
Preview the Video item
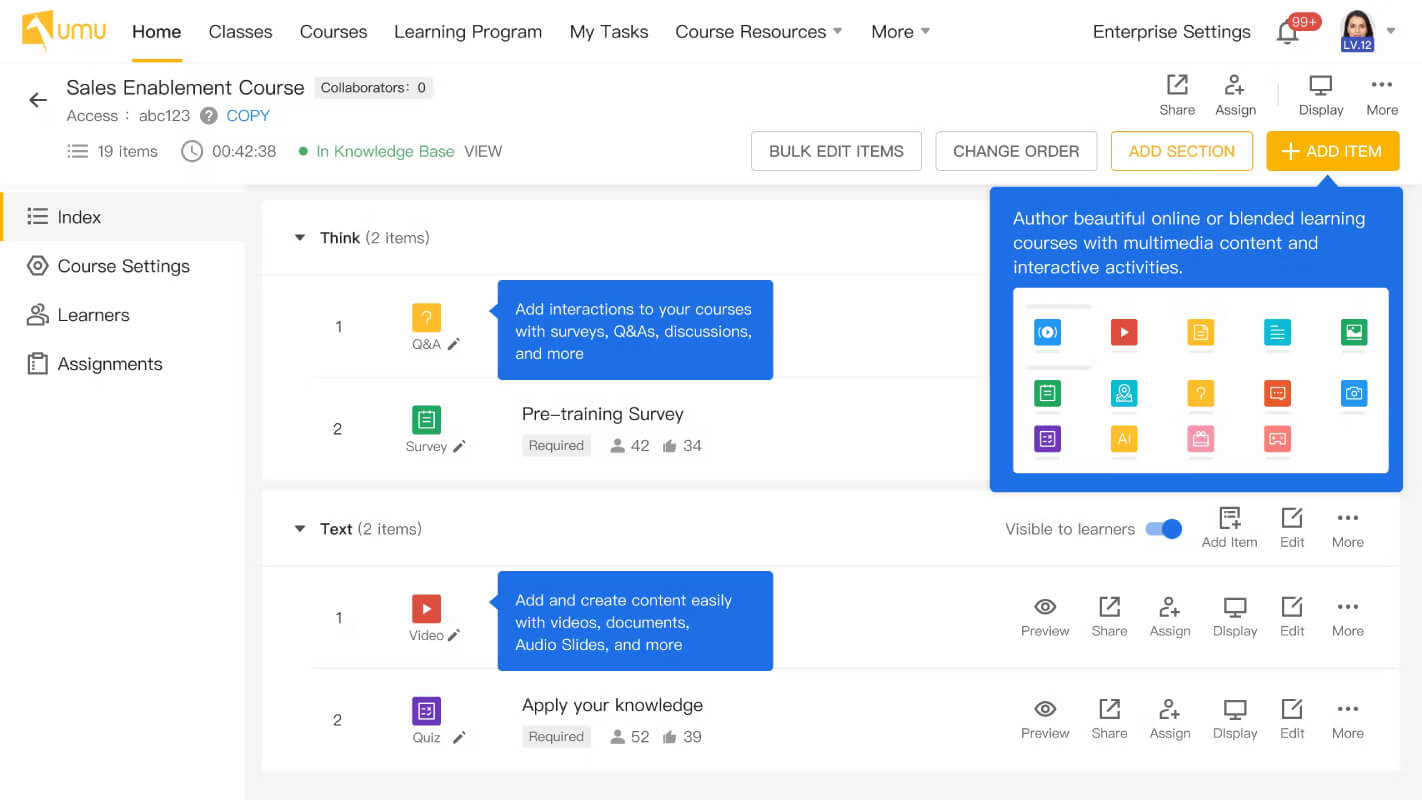tap(1045, 617)
